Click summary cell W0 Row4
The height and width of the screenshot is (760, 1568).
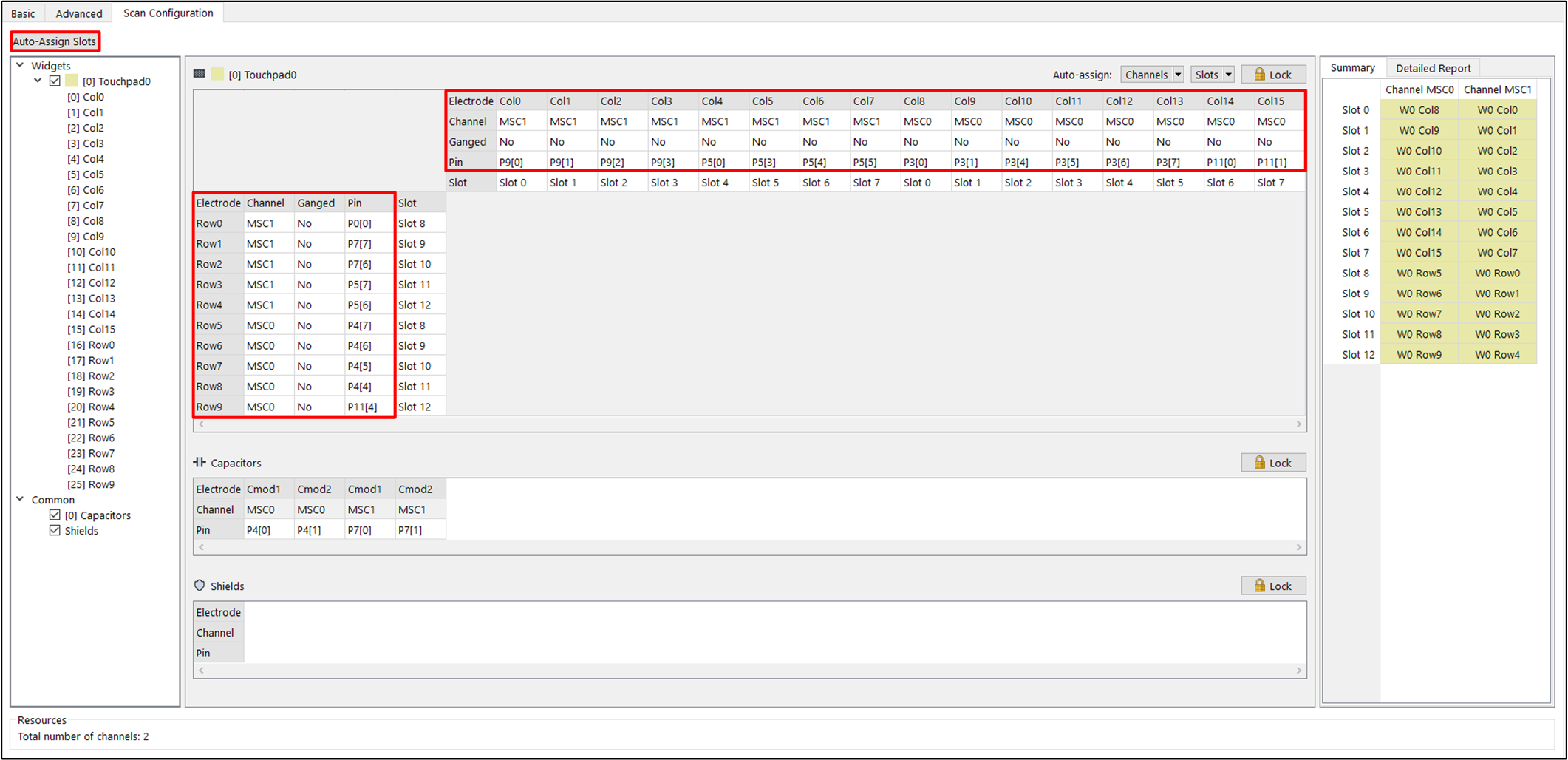point(1498,355)
